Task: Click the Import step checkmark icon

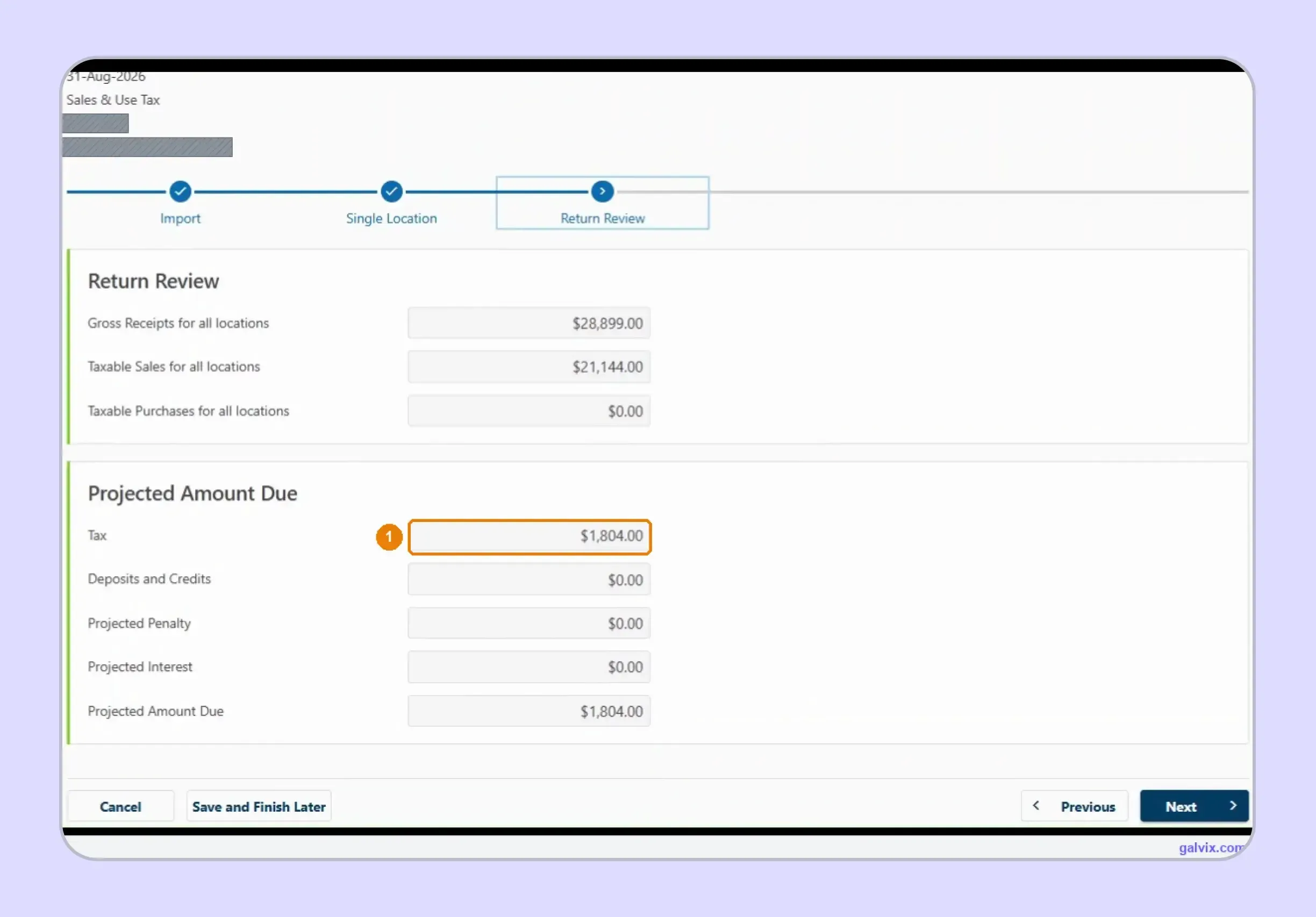Action: pos(180,191)
